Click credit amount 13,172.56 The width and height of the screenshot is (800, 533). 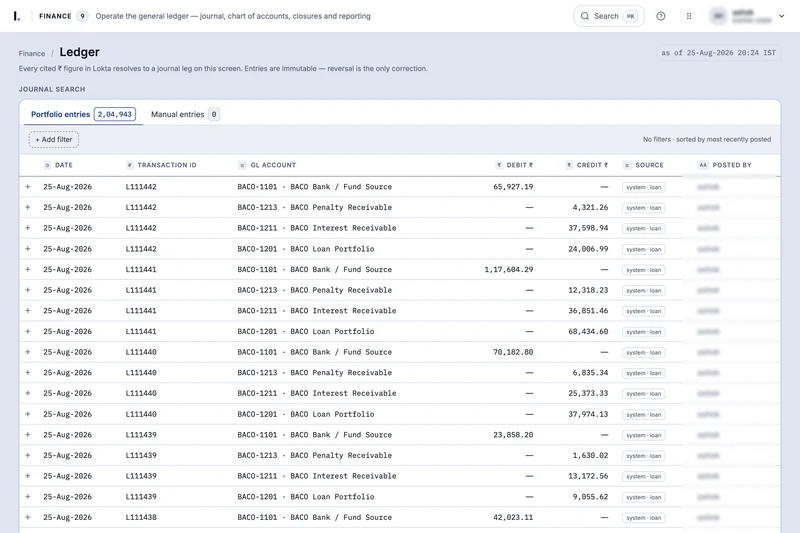[x=588, y=476]
